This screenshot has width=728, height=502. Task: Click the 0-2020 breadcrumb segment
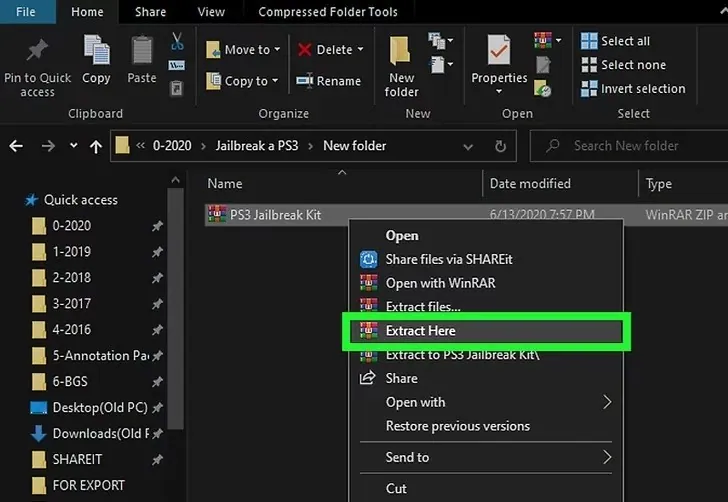[x=172, y=146]
